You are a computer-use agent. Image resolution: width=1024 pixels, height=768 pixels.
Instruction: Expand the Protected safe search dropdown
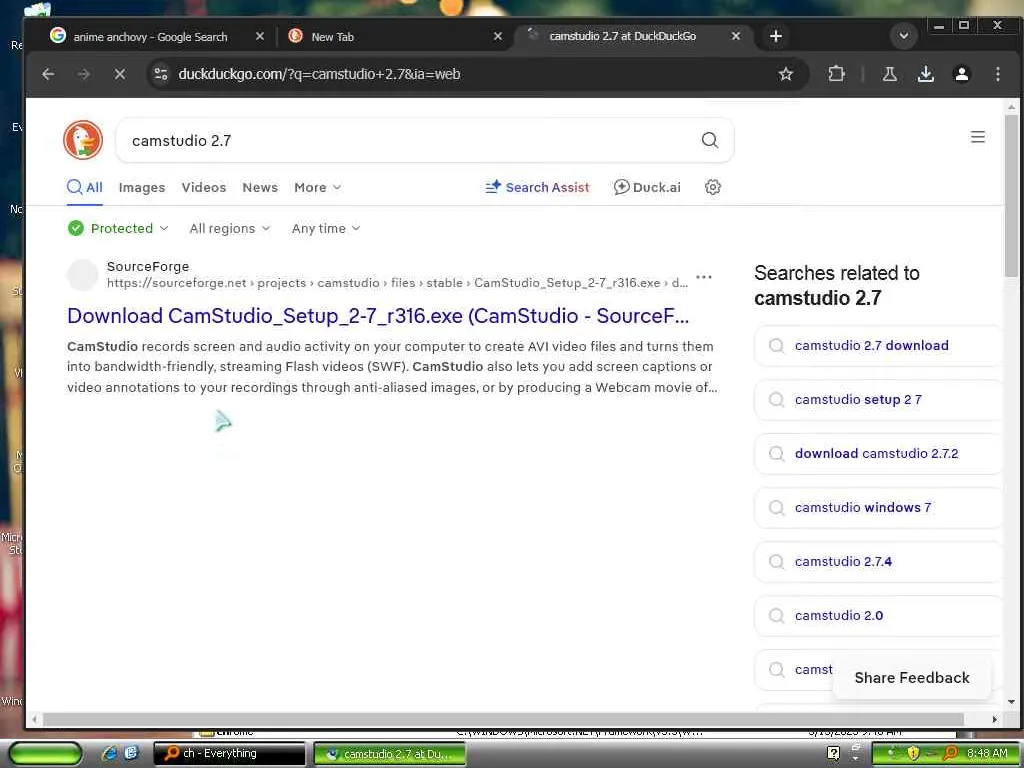coord(118,228)
